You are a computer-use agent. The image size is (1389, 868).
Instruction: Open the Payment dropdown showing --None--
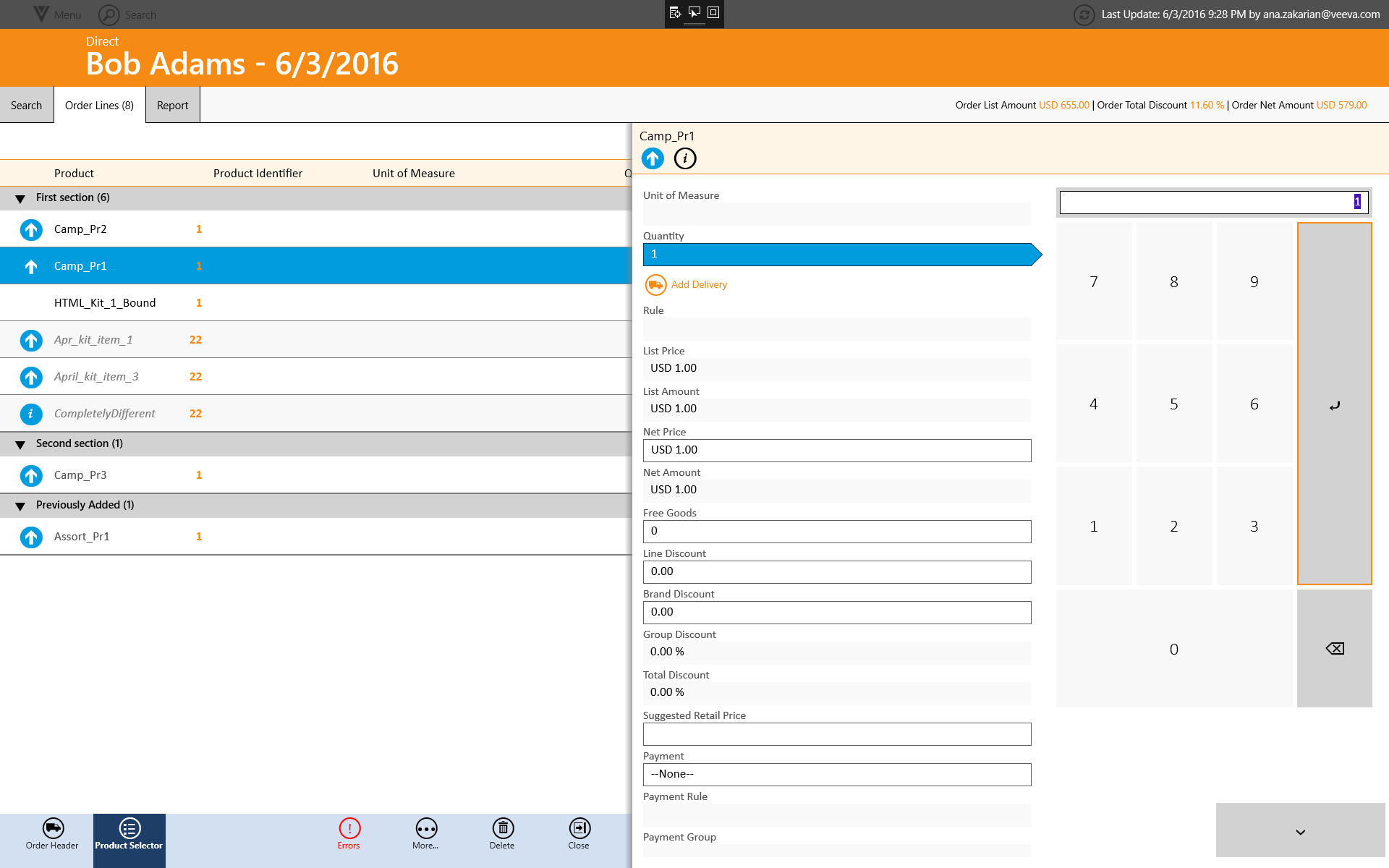(836, 774)
